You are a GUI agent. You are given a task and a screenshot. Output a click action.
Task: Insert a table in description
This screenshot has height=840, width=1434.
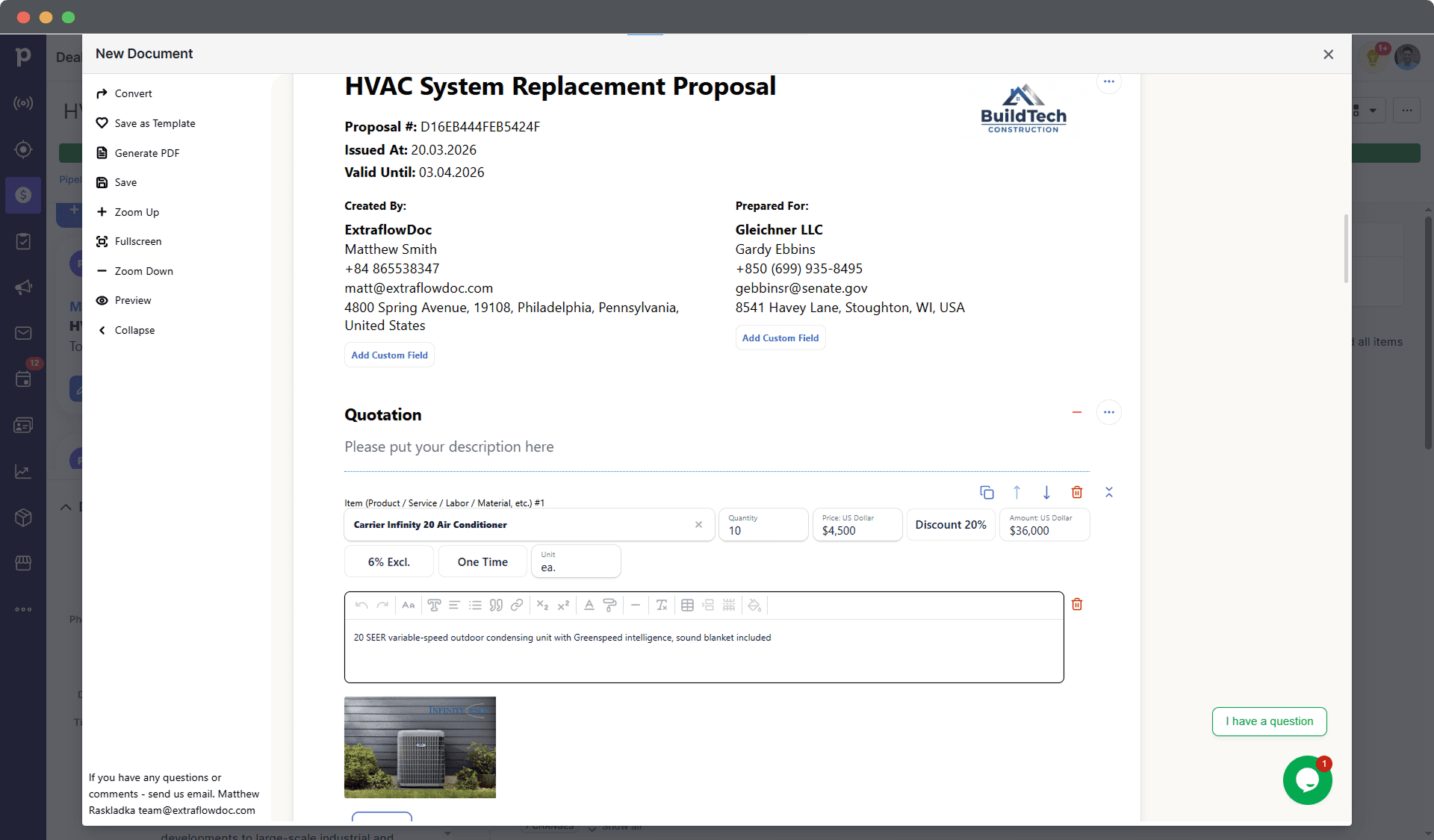point(688,606)
